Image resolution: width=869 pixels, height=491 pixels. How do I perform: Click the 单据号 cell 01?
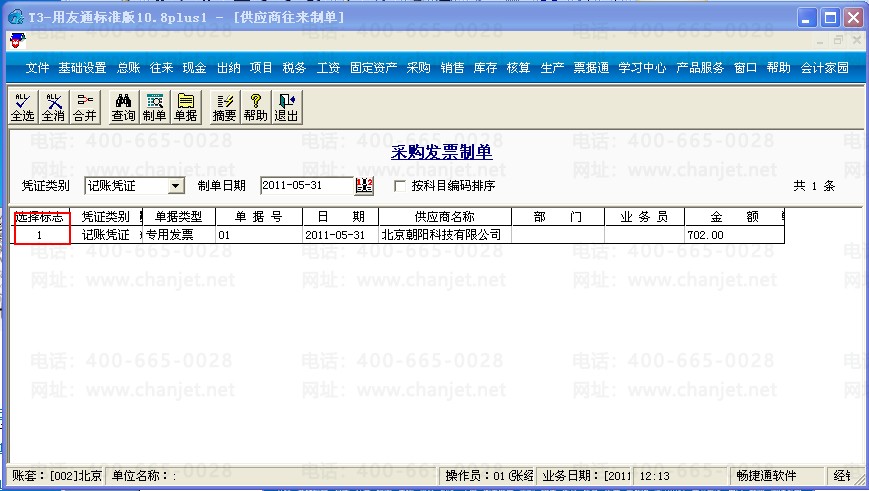pyautogui.click(x=259, y=235)
